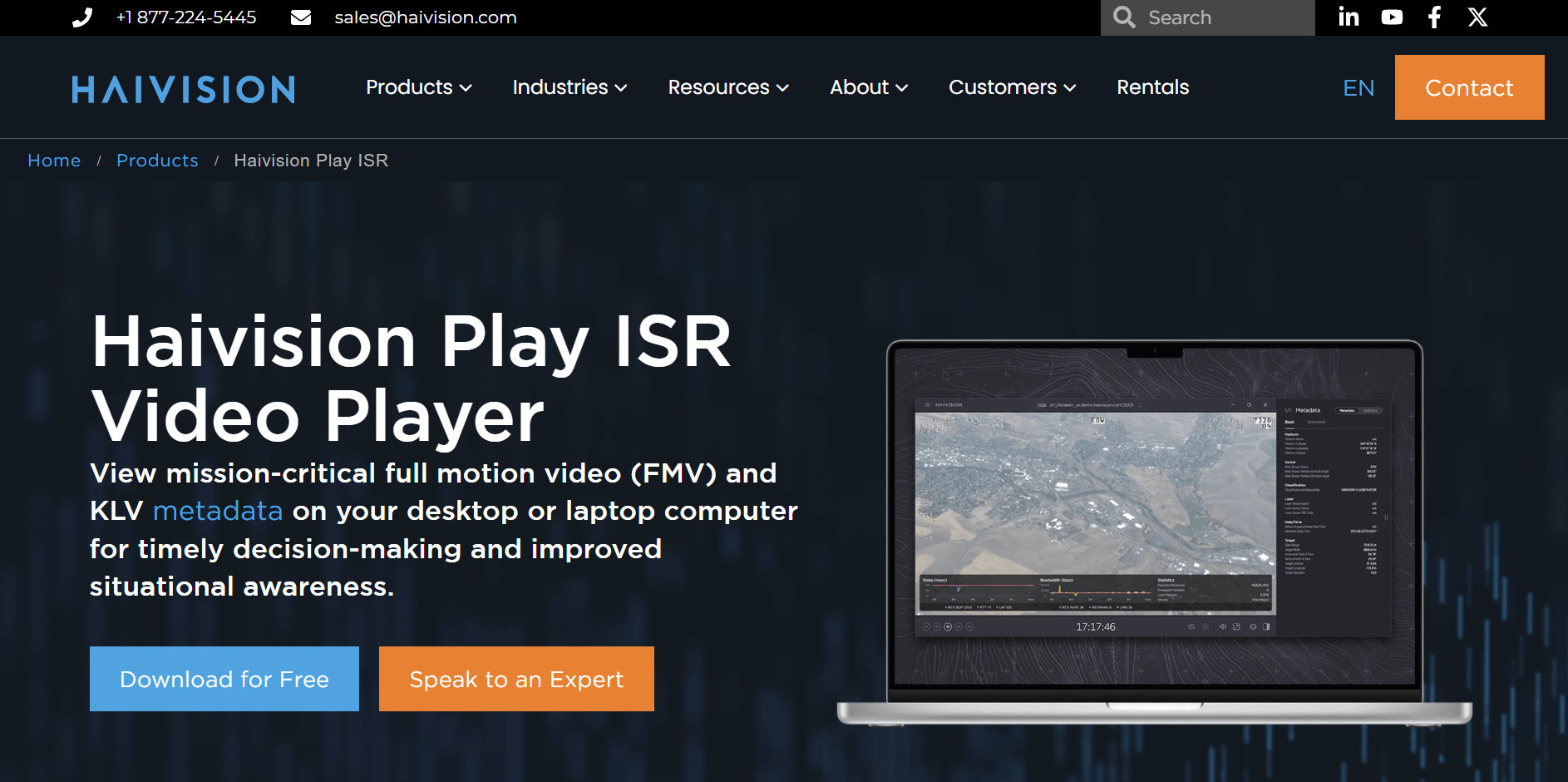Follow the metadata hyperlink in description
Image resolution: width=1568 pixels, height=782 pixels.
(218, 511)
